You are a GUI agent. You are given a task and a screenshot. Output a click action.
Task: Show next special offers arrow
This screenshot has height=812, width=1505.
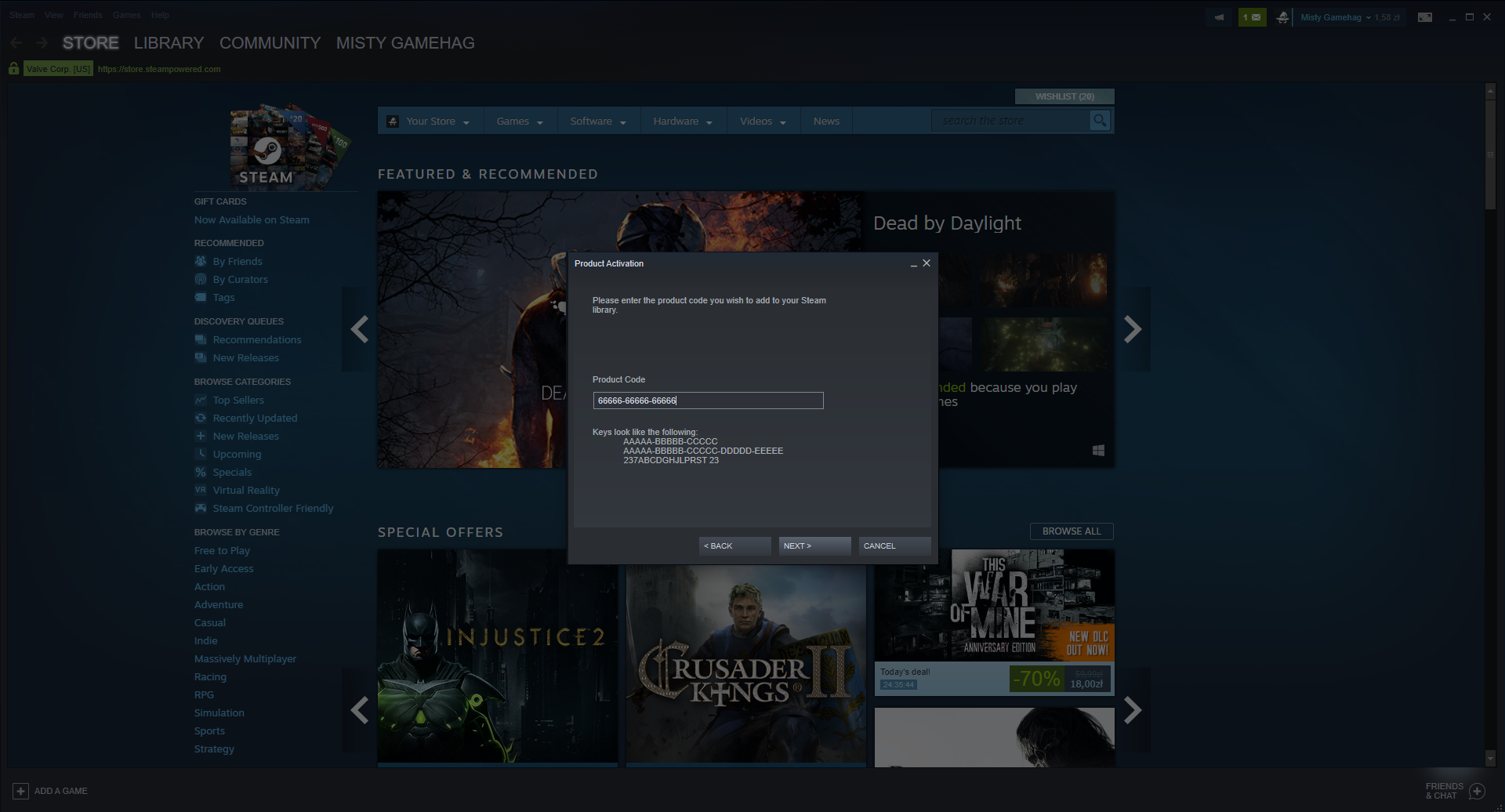point(1133,710)
